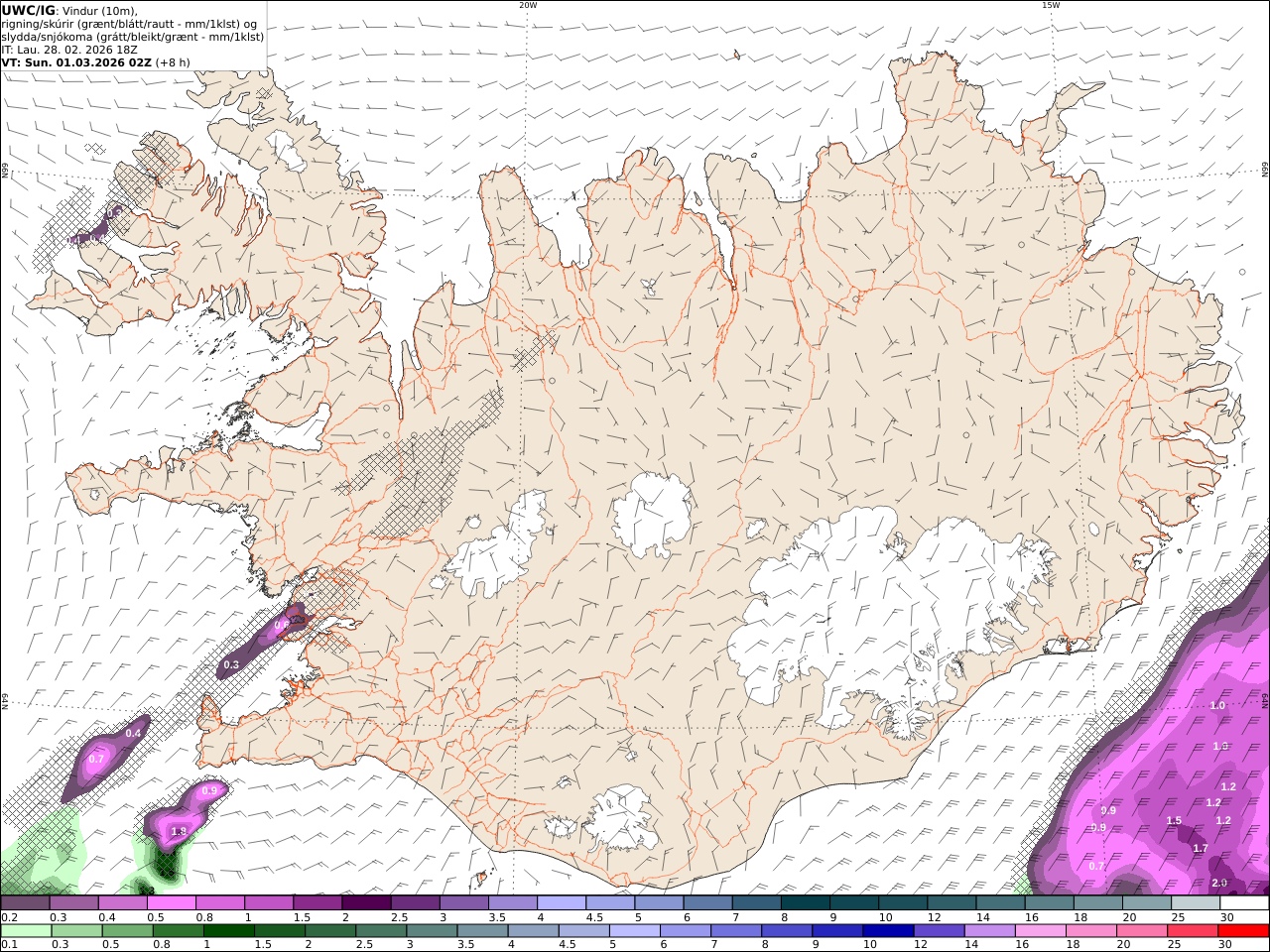This screenshot has height=952, width=1270.
Task: Pick top legend swatch between 0.5 and 0.8
Action: pos(171,903)
